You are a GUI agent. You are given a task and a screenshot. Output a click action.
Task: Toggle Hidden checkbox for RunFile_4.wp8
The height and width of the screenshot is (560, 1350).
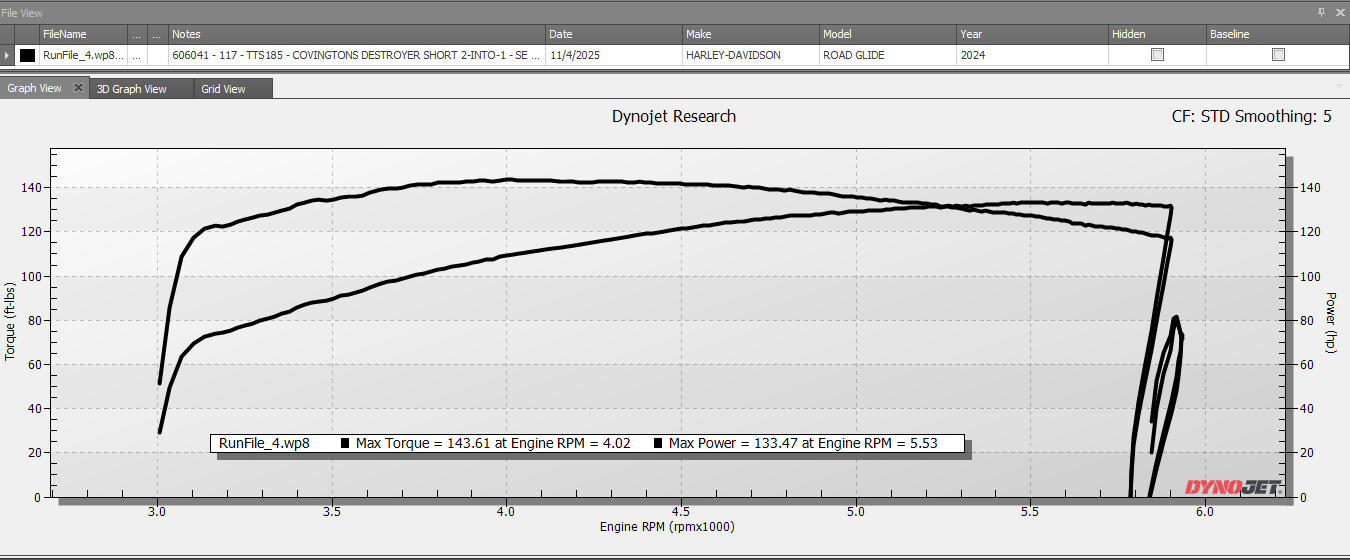(1157, 56)
